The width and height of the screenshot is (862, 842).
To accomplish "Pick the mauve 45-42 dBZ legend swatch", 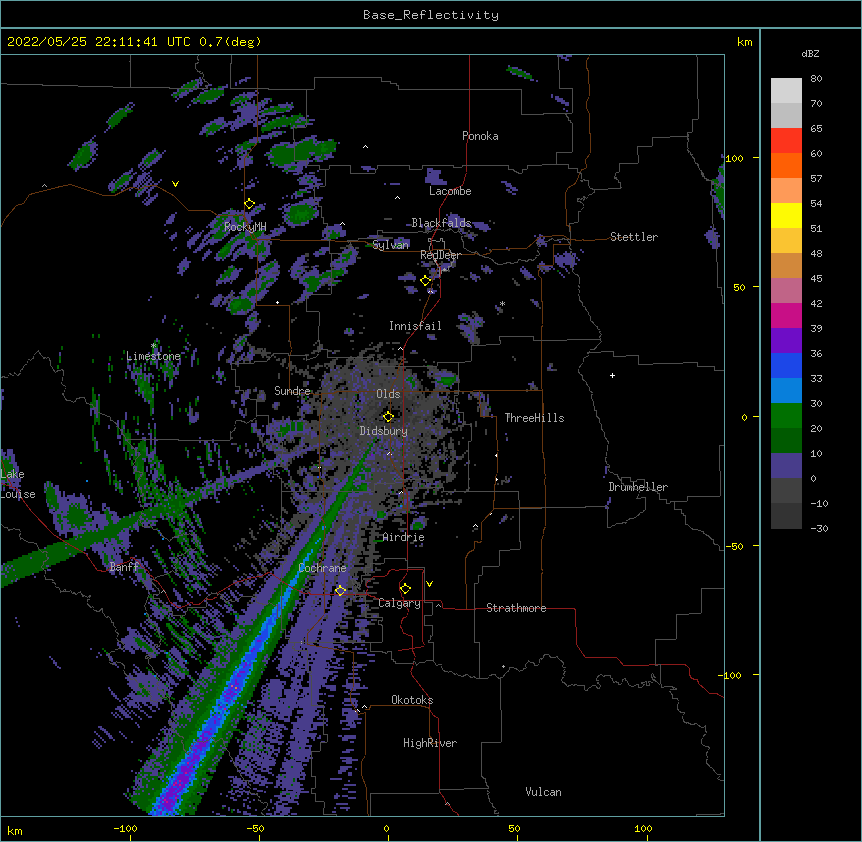I will click(x=786, y=291).
